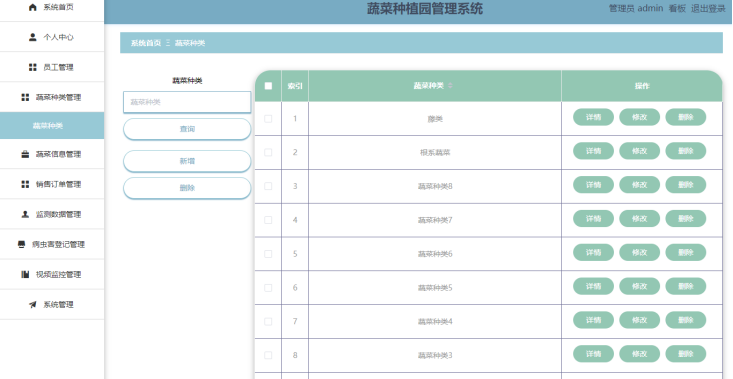The width and height of the screenshot is (733, 379).
Task: Check the box for row 蔬菜种类6
Action: [x=268, y=254]
